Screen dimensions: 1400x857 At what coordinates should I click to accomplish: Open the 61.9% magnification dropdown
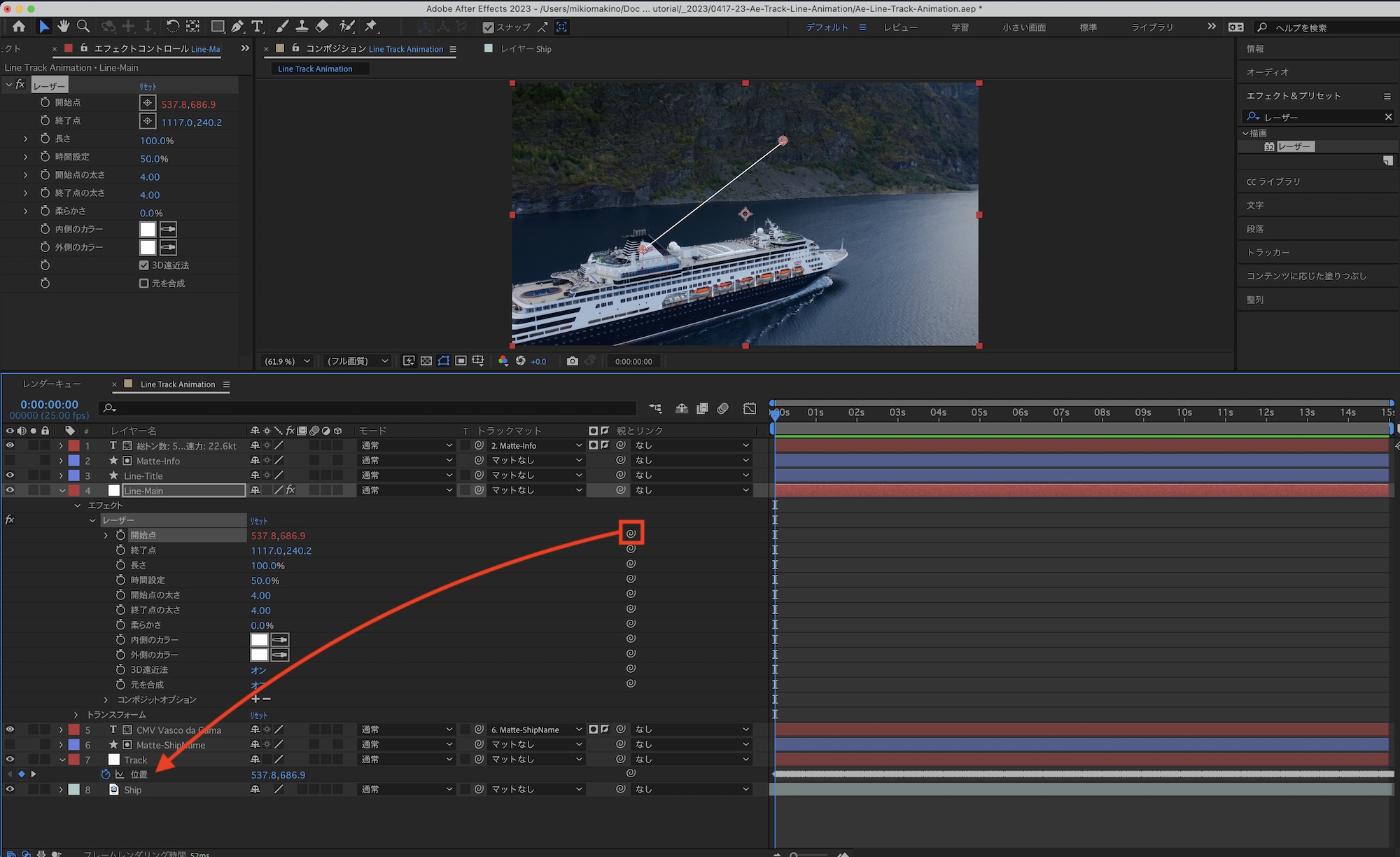point(287,361)
